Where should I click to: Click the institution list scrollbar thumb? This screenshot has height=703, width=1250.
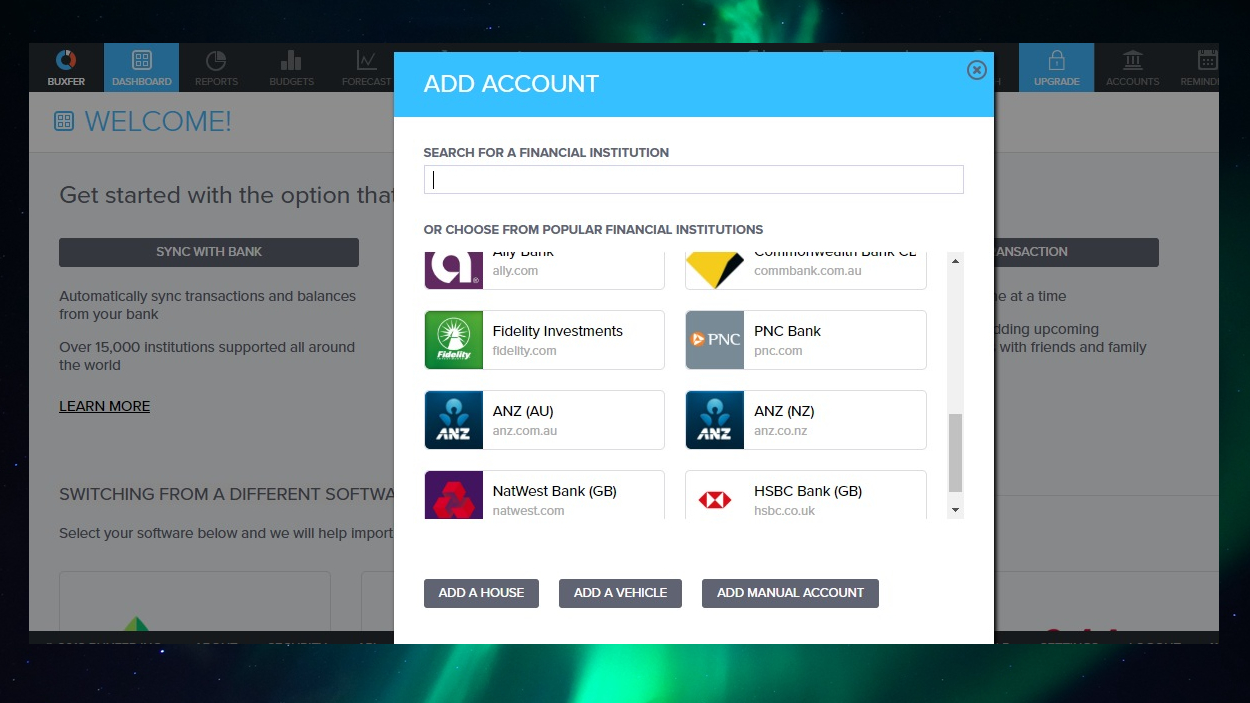(x=955, y=453)
